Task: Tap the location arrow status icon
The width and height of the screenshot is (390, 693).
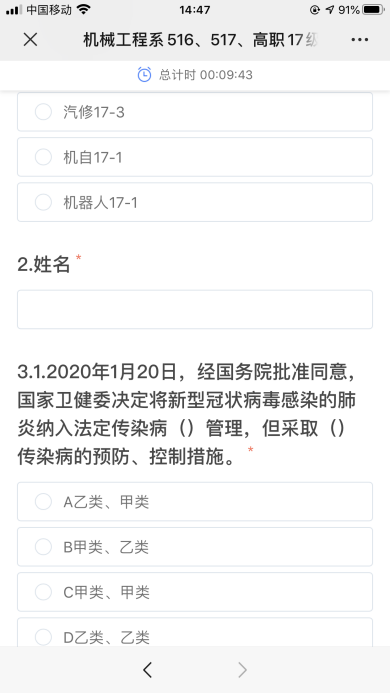Action: (329, 10)
